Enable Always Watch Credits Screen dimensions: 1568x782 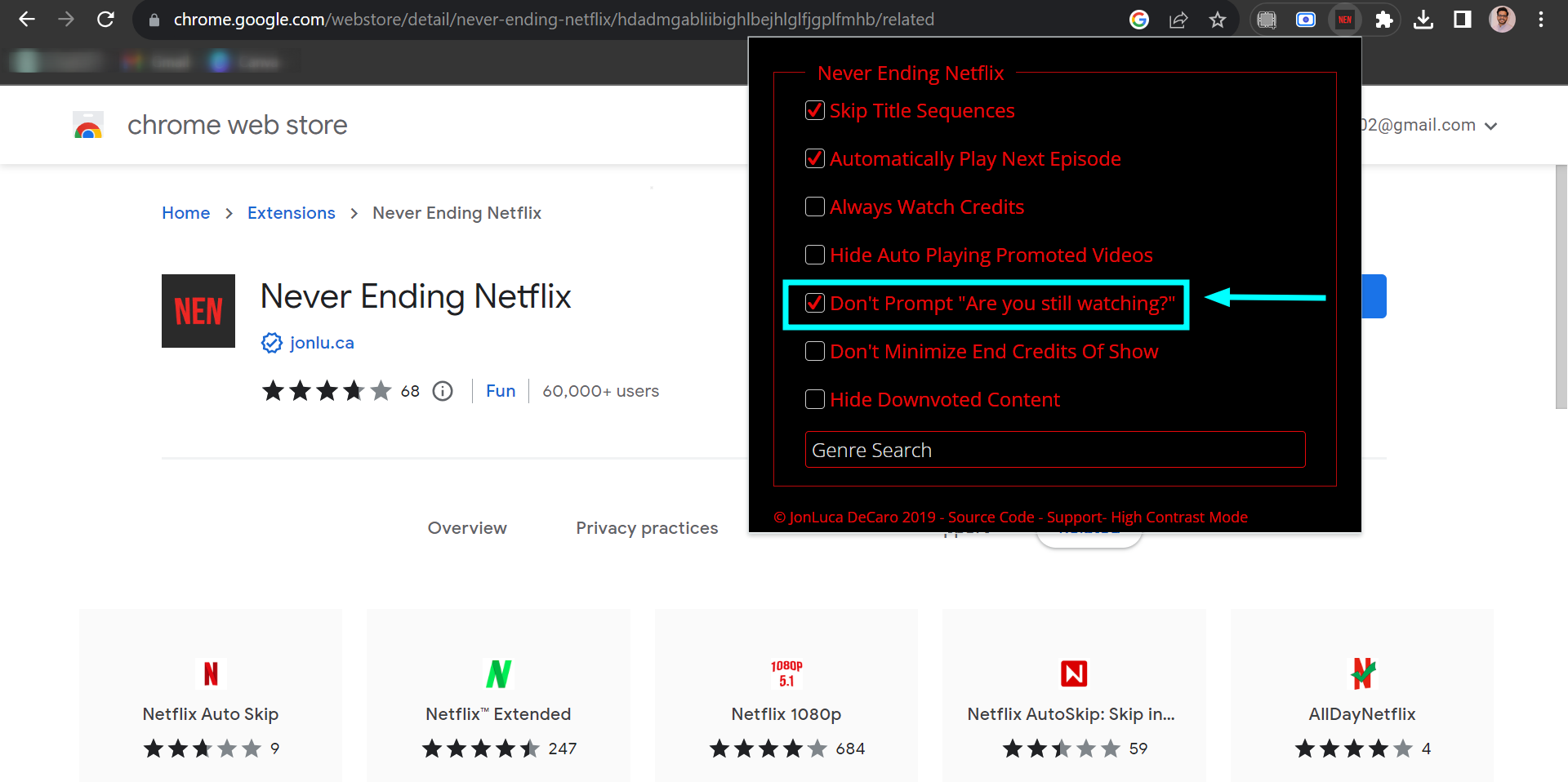coord(815,207)
